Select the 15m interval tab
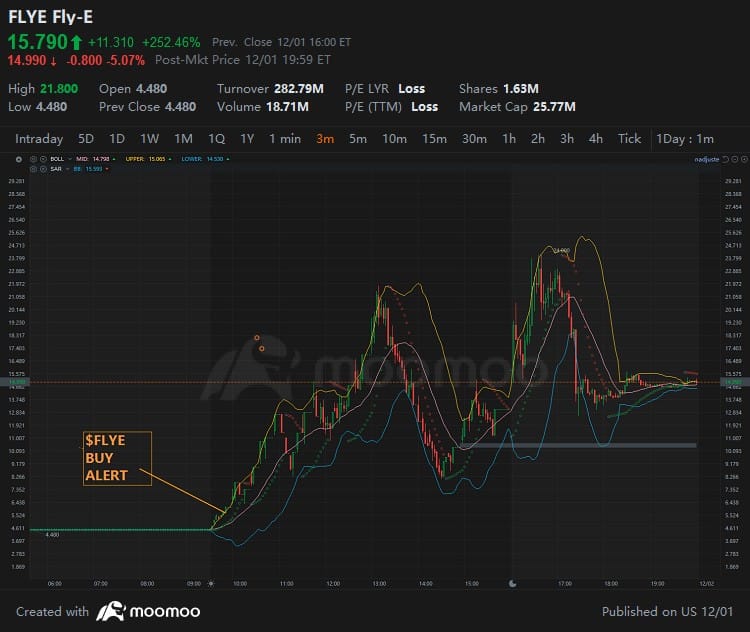Screen dimensions: 750x632 [434, 139]
